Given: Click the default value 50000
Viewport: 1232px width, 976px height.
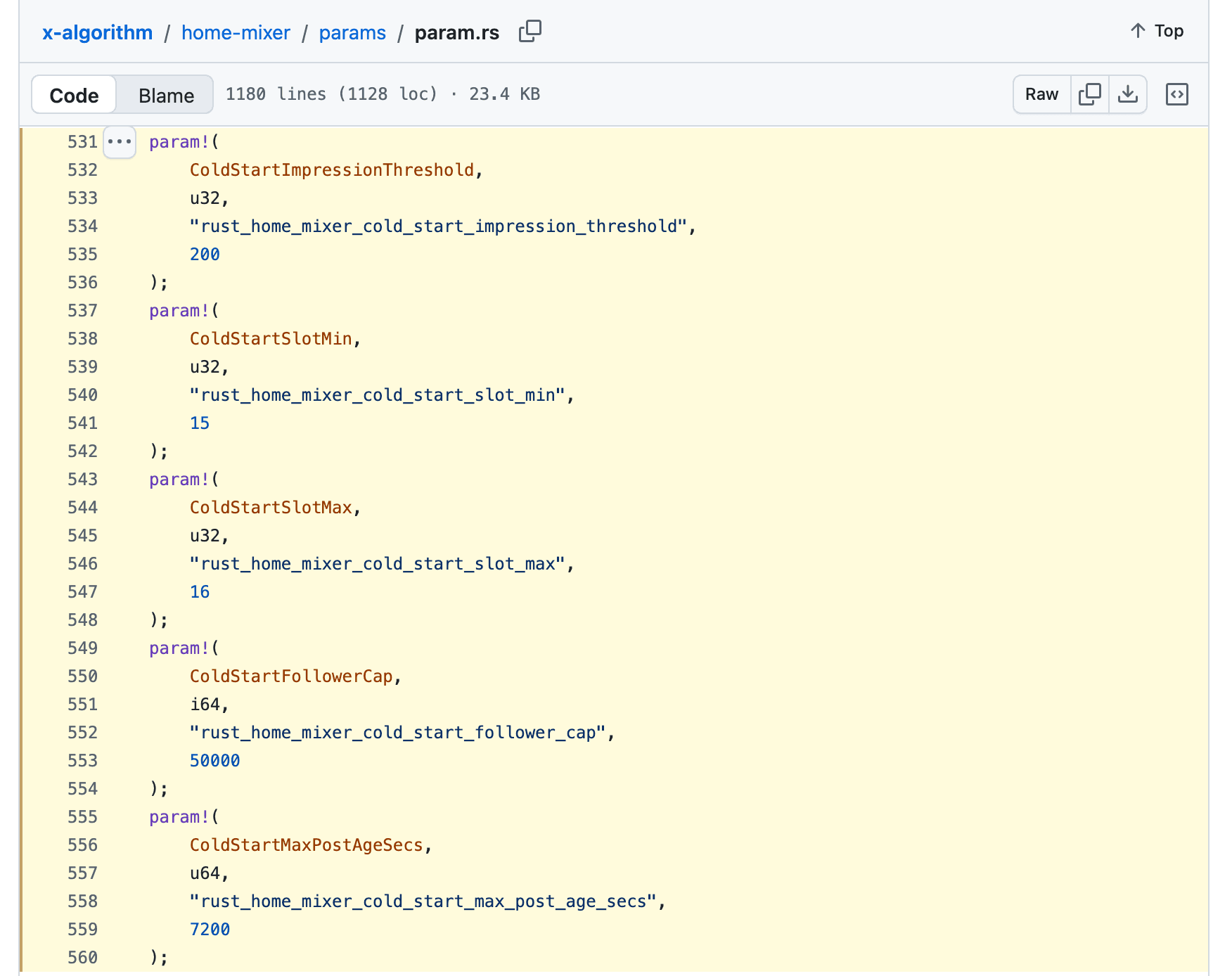Looking at the screenshot, I should (215, 761).
